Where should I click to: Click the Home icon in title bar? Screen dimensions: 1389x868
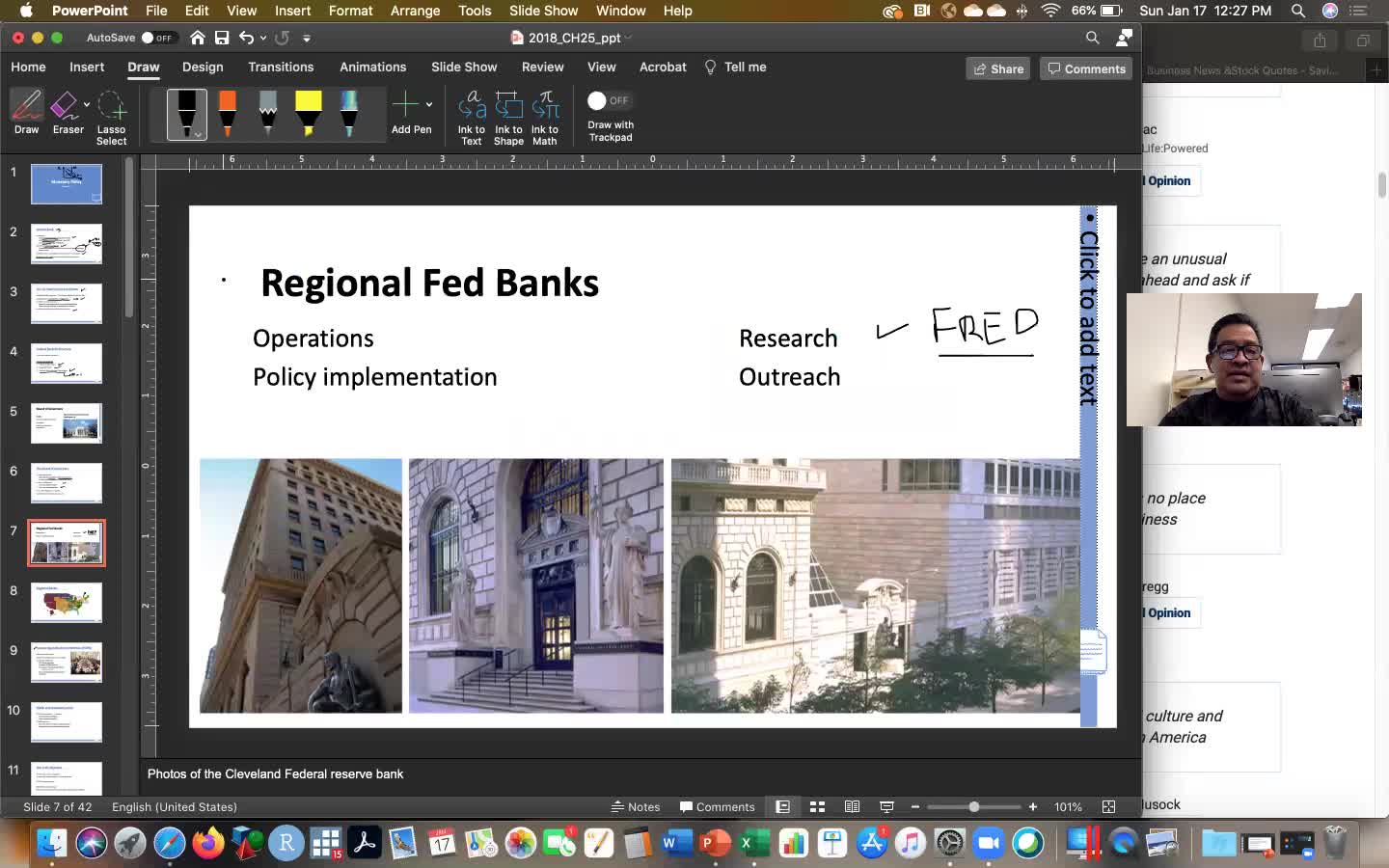click(x=198, y=38)
